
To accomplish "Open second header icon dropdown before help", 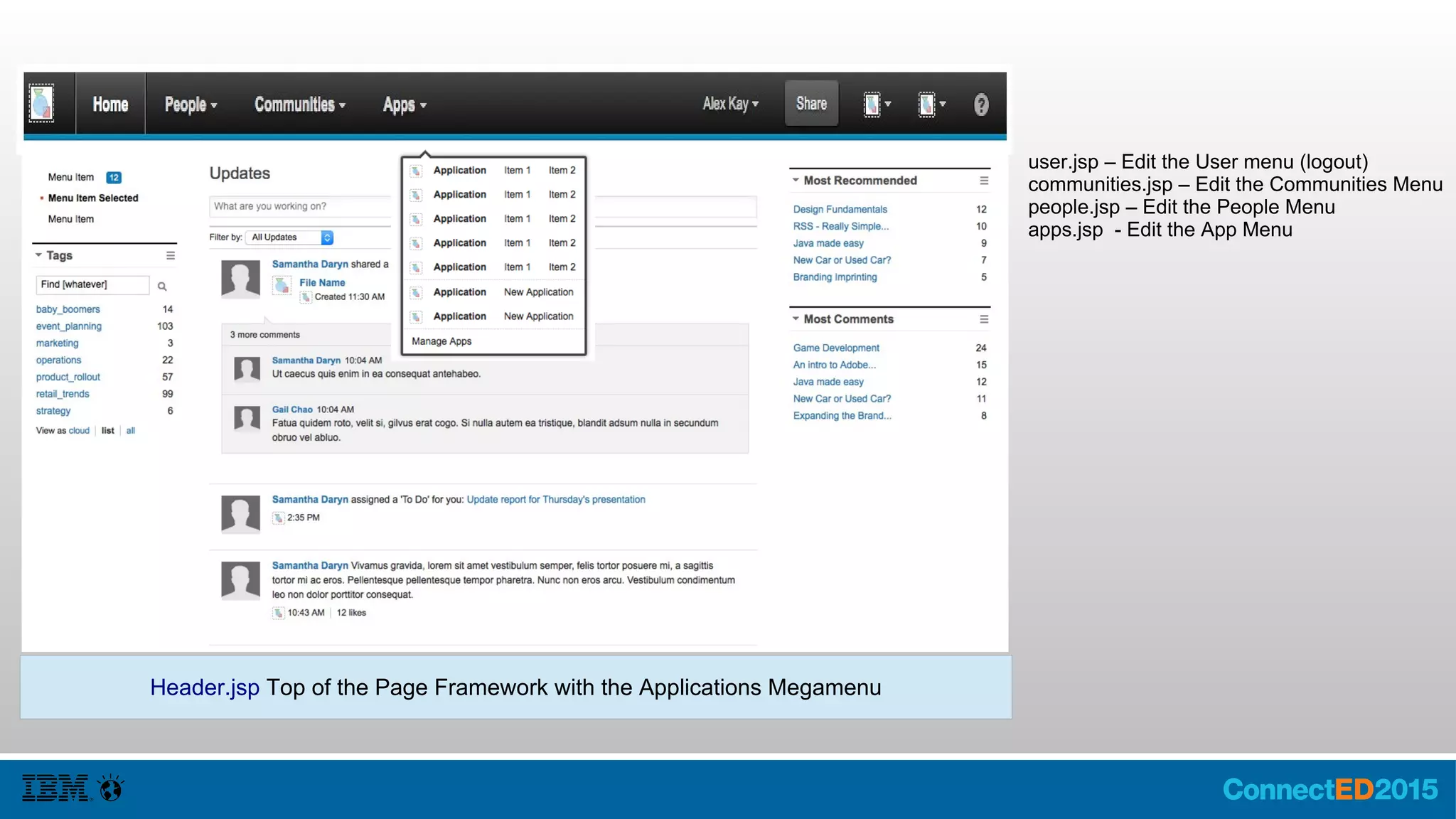I will 931,105.
